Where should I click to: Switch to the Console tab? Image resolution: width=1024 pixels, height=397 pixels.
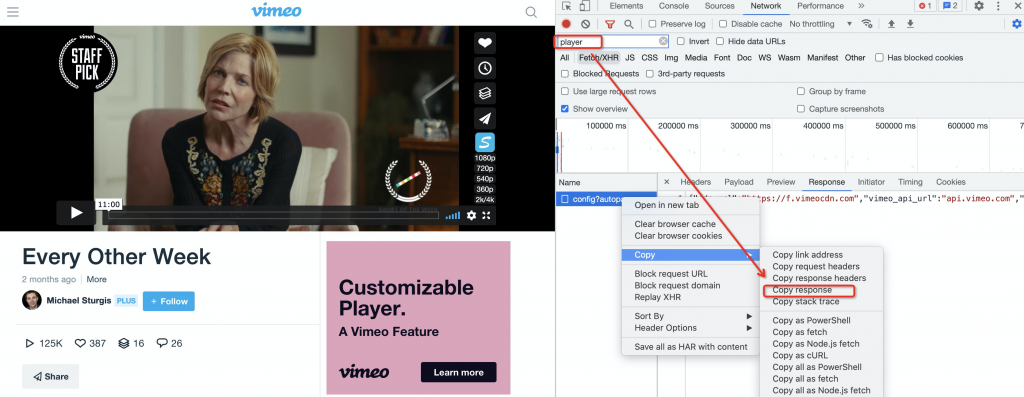(x=673, y=6)
